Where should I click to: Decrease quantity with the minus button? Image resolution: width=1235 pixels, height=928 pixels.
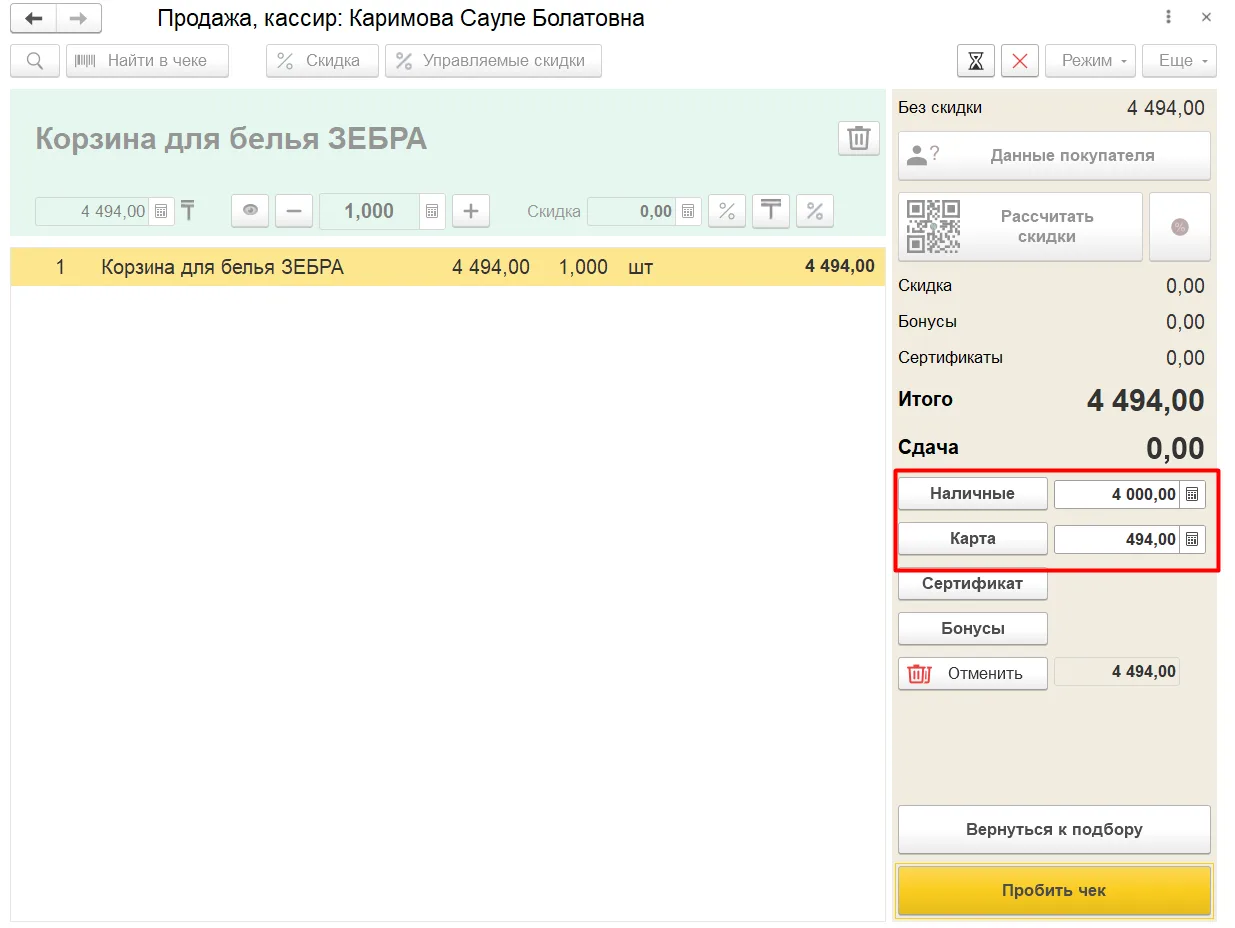click(294, 211)
